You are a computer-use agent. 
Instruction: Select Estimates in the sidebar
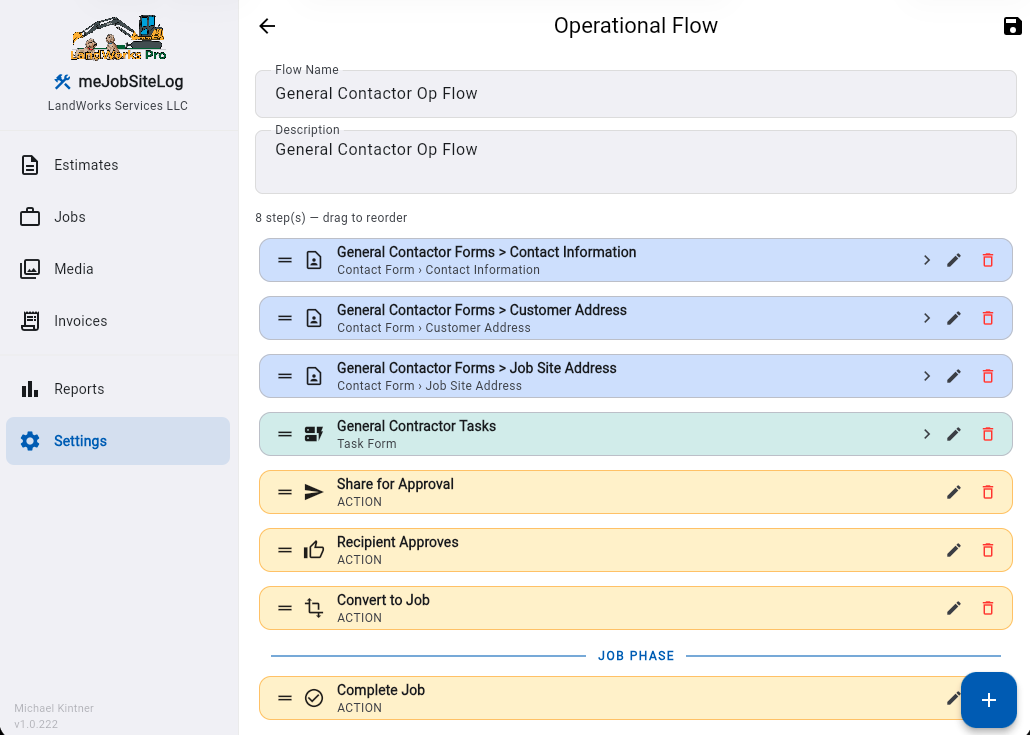click(86, 165)
